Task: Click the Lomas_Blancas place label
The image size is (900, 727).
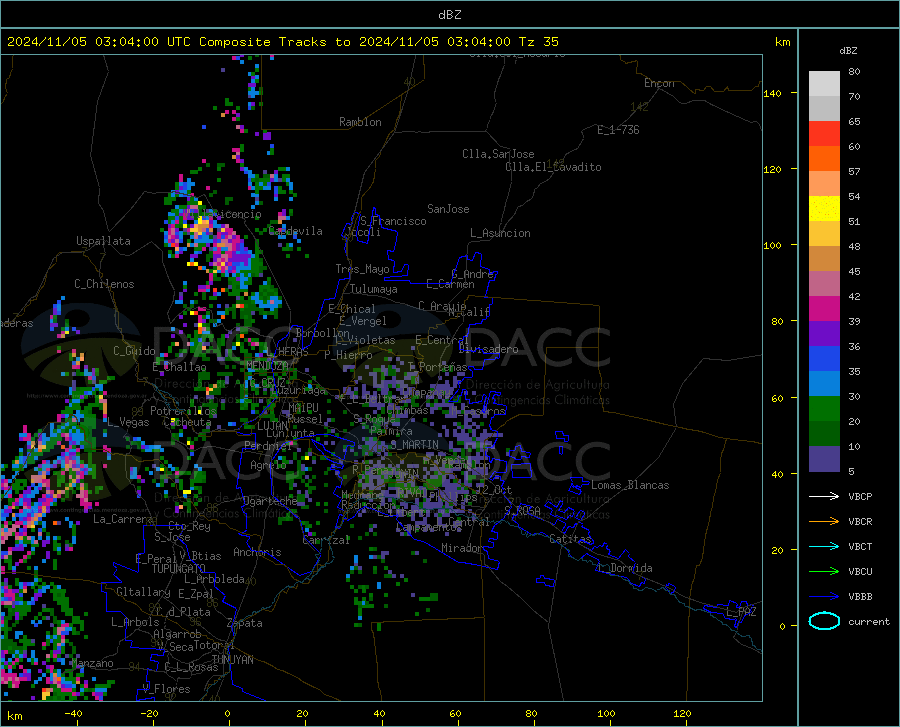Action: coord(630,485)
